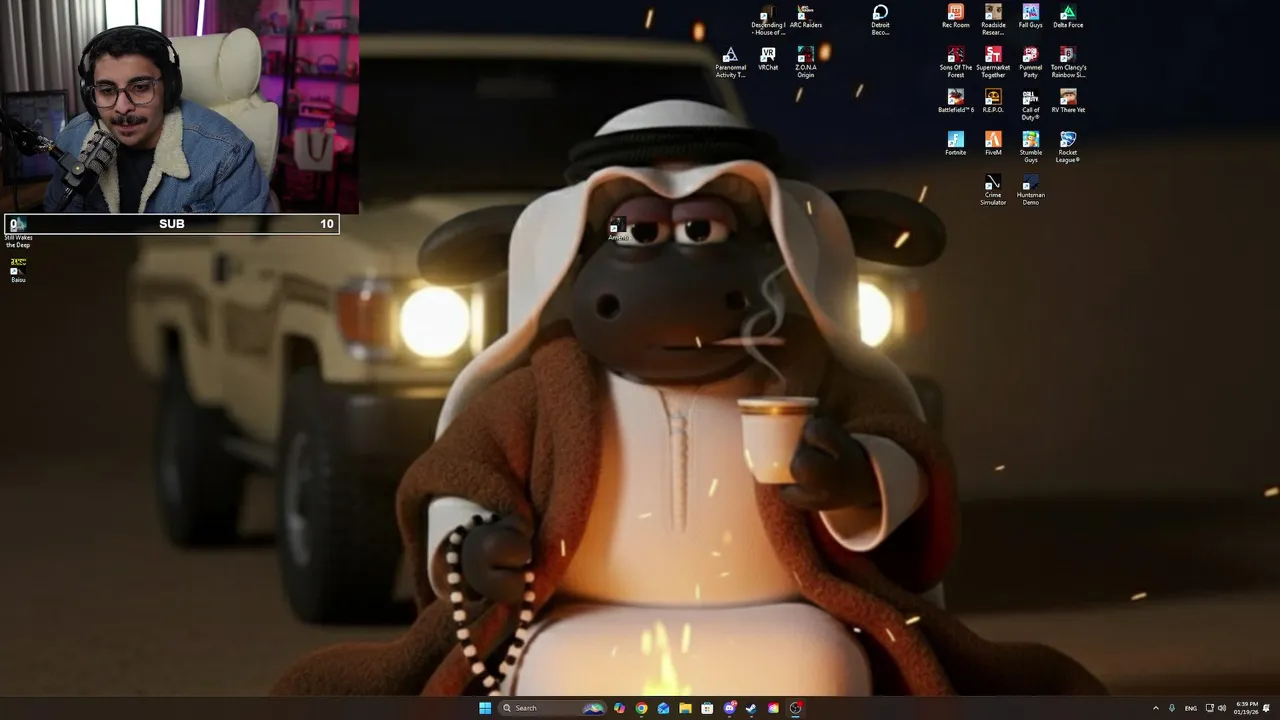Click the microphone tray icon
1280x720 pixels.
click(1172, 708)
